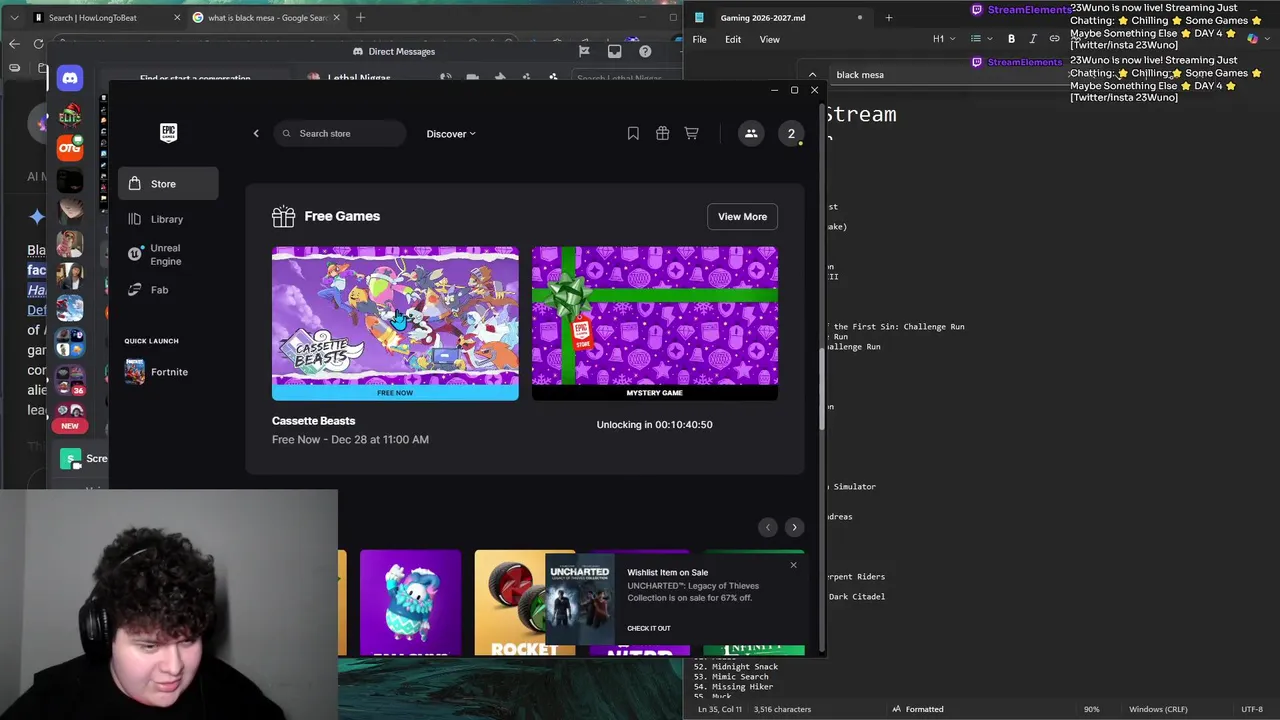Click the Notepad app icon in title bar
The height and width of the screenshot is (720, 1280).
[700, 17]
